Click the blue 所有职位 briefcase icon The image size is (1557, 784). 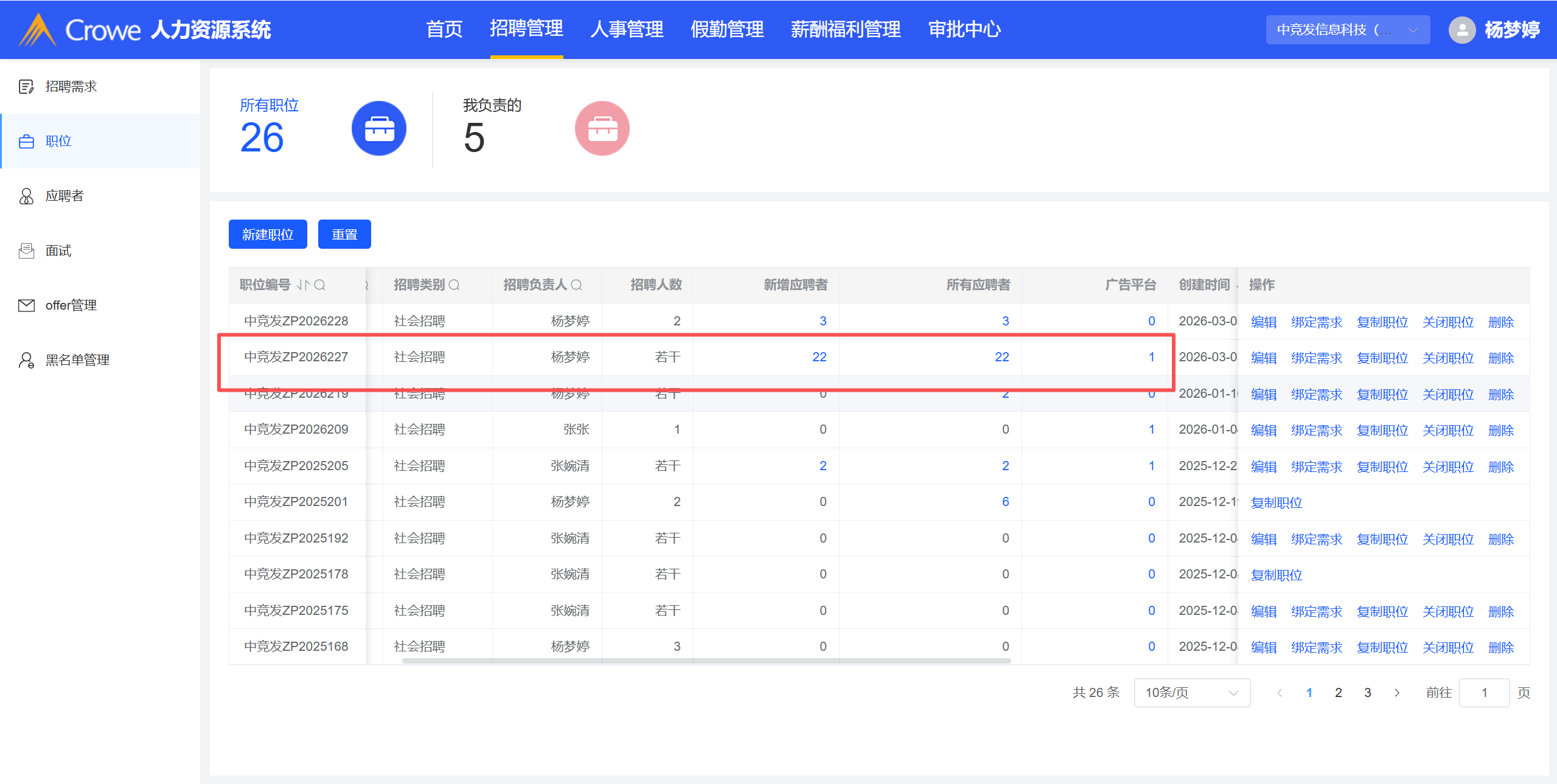[x=378, y=128]
